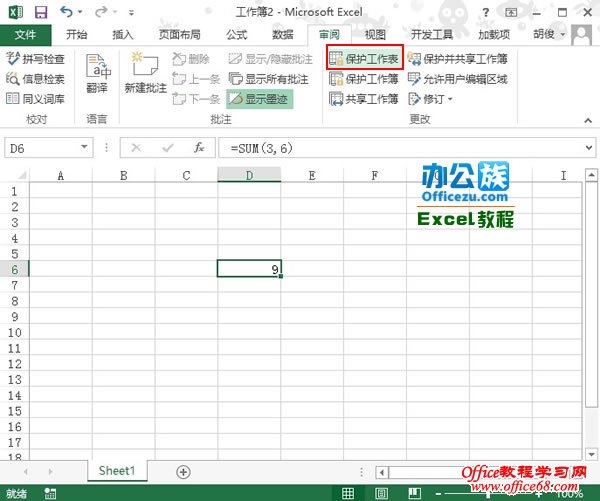Open the Help question mark icon
600x501 pixels.
tap(486, 13)
